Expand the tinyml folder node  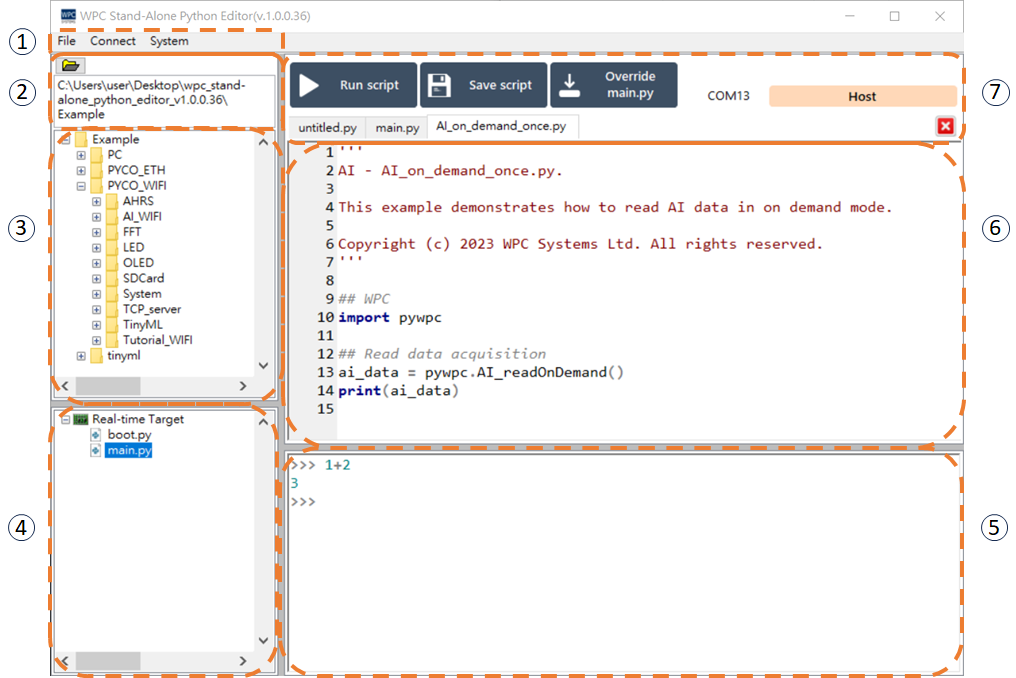click(82, 356)
